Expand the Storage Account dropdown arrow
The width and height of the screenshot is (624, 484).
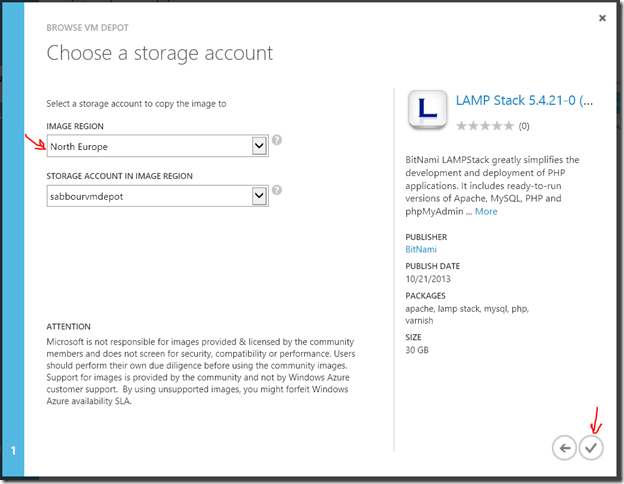[x=259, y=196]
